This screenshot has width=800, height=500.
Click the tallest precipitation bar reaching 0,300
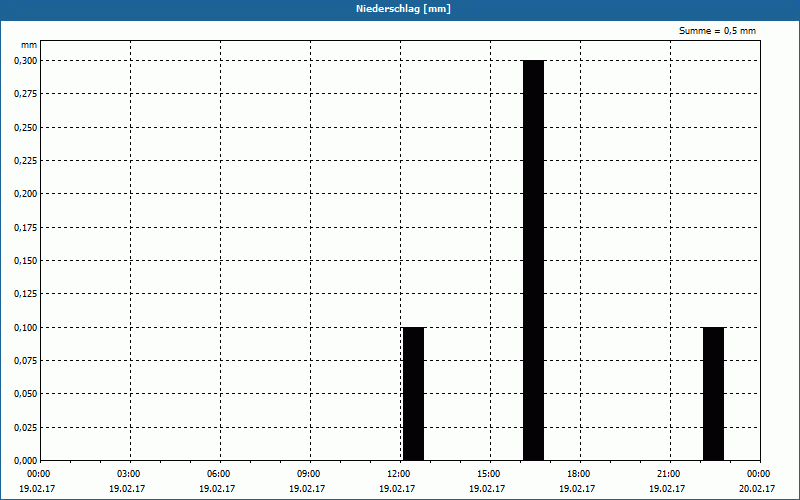534,260
